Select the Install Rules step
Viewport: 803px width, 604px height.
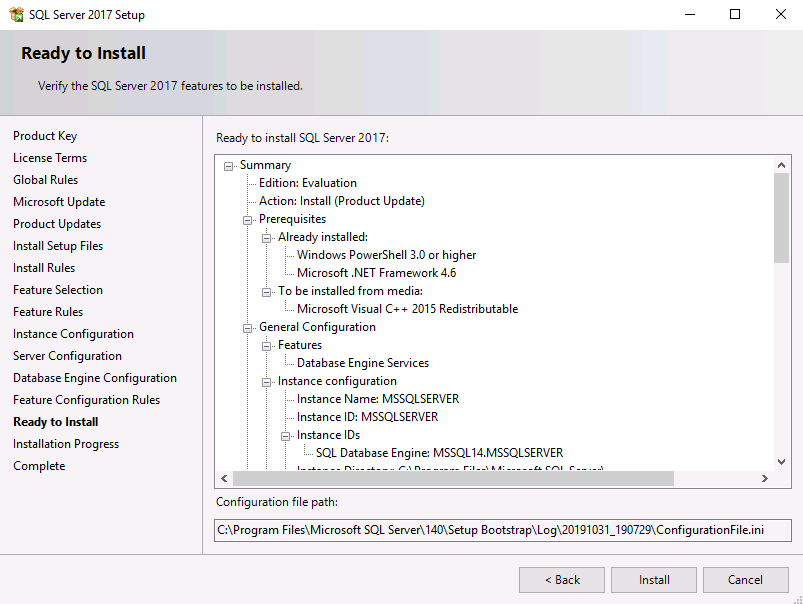pyautogui.click(x=44, y=268)
